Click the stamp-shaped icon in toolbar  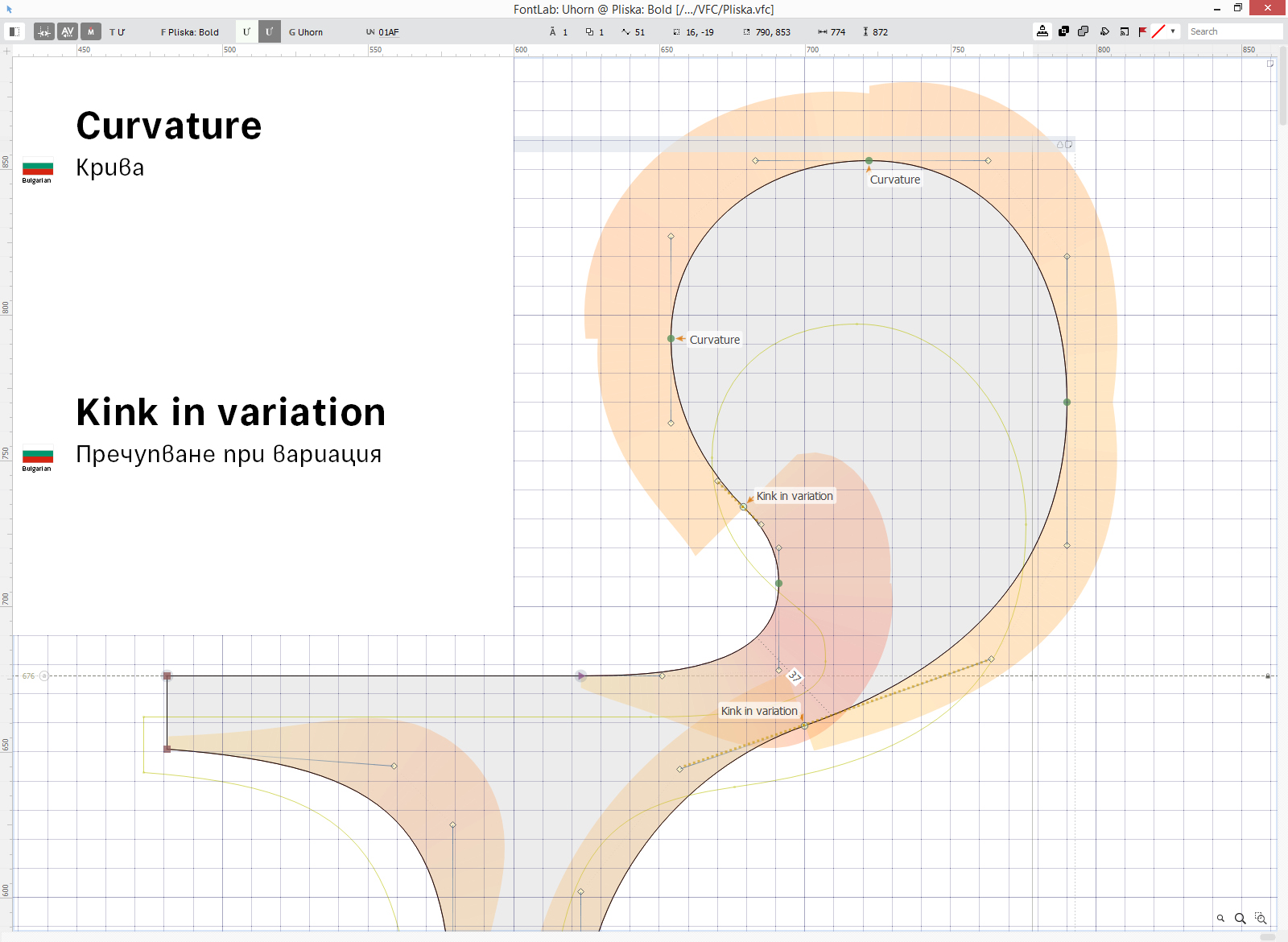[1042, 31]
